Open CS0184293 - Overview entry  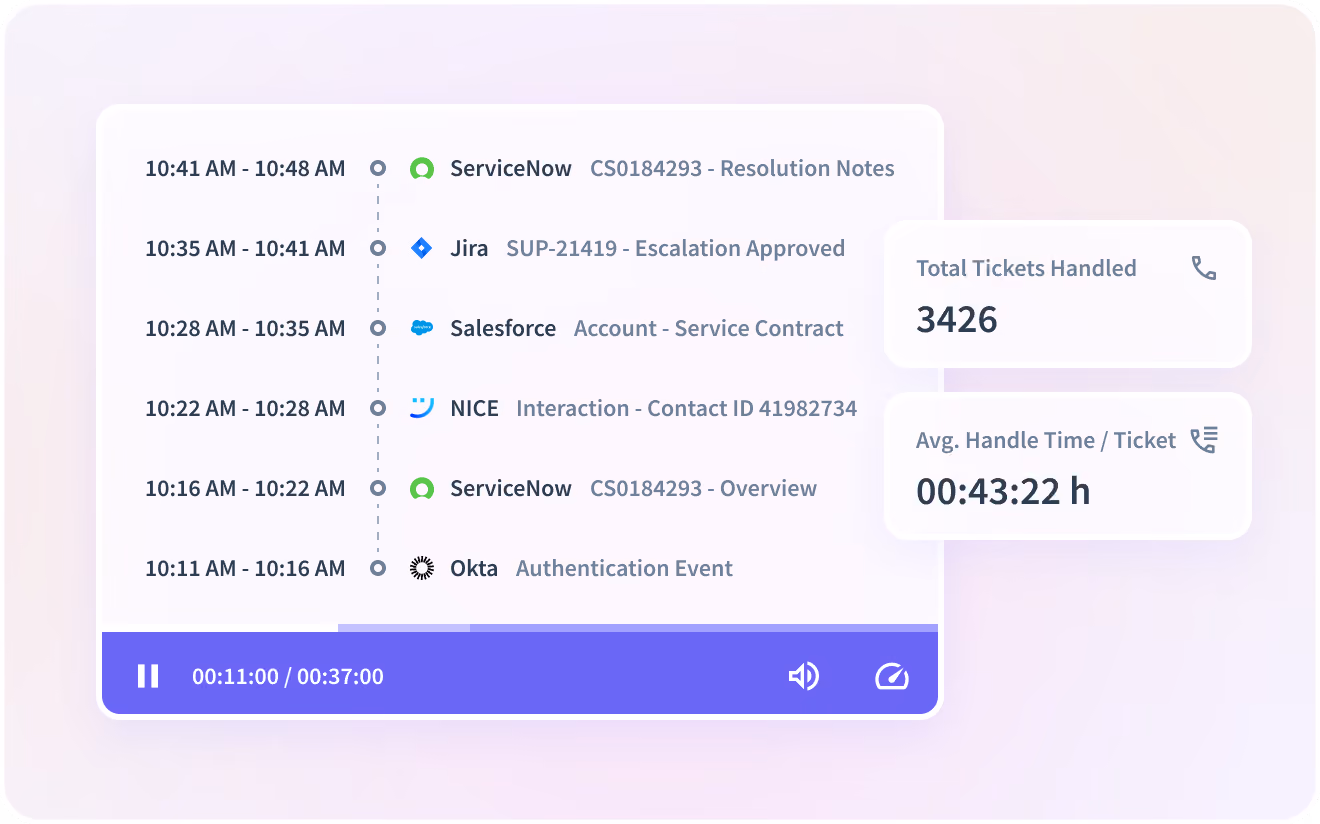703,488
